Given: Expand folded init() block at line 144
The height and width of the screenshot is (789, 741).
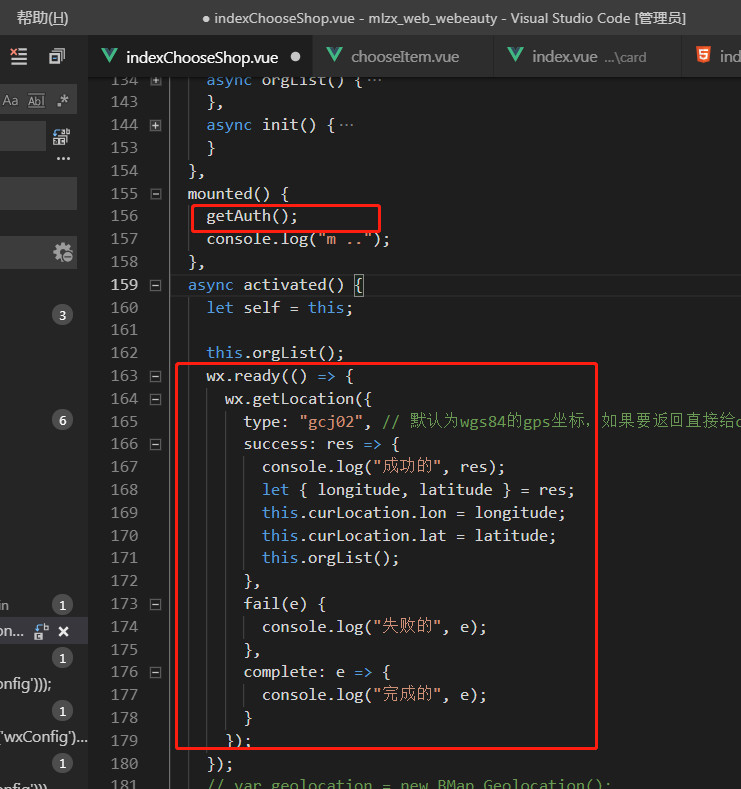Looking at the screenshot, I should click(155, 125).
